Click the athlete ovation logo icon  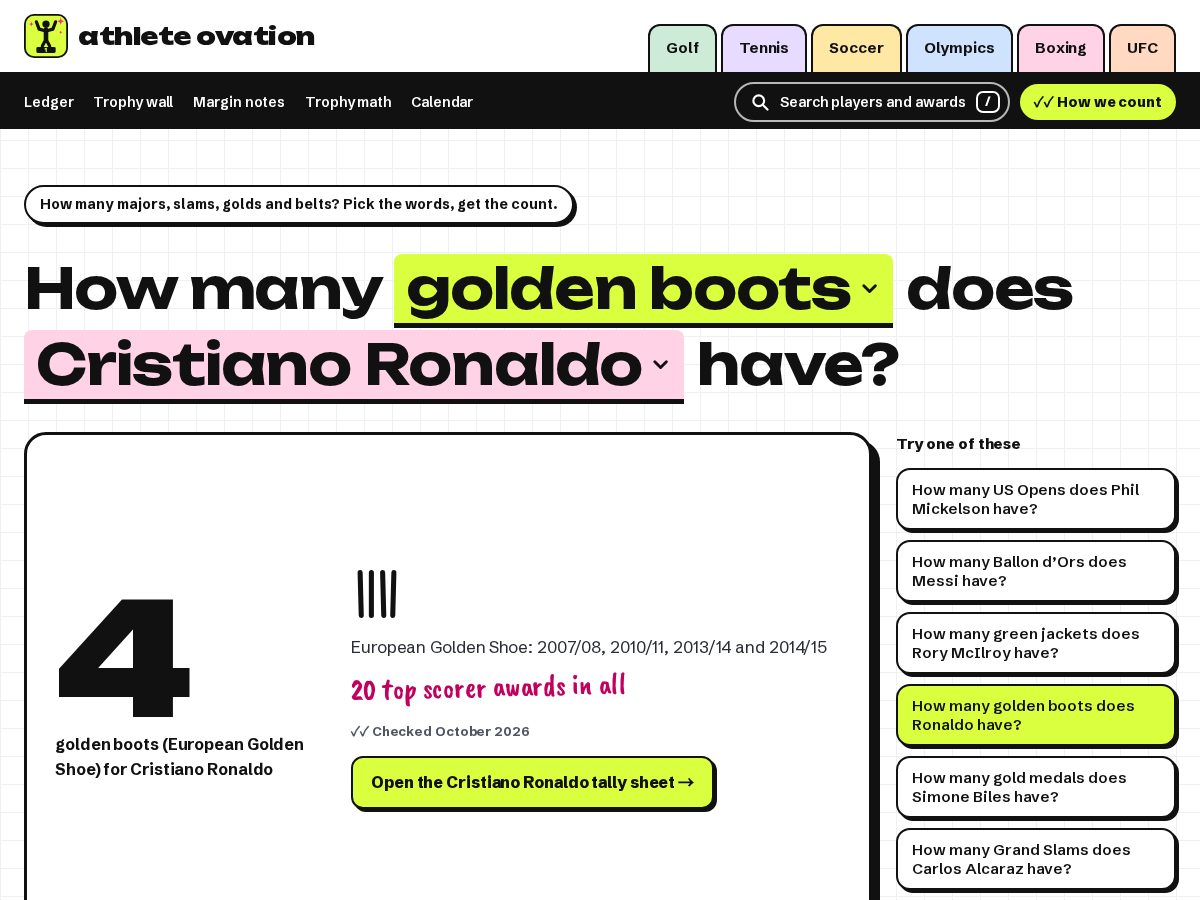click(x=46, y=36)
